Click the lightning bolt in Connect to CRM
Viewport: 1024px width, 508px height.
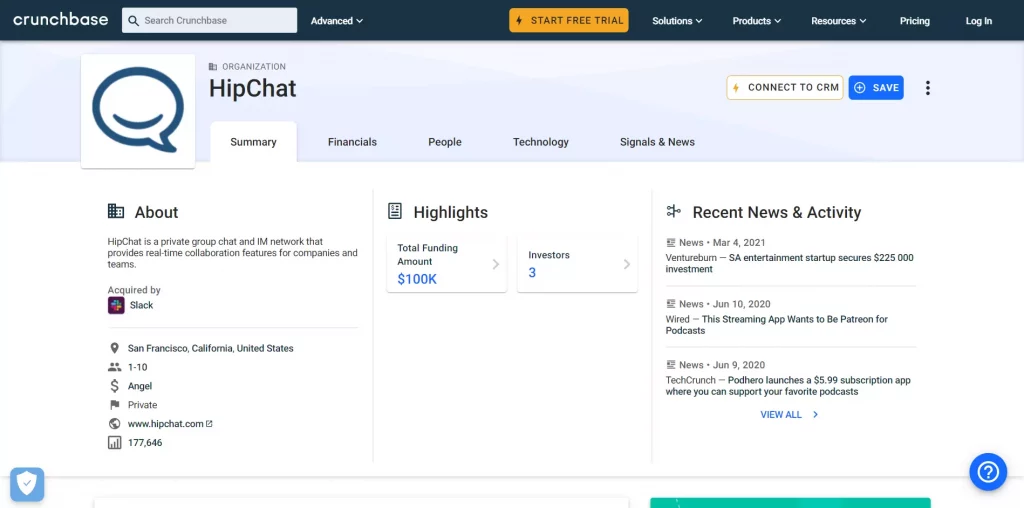tap(736, 87)
